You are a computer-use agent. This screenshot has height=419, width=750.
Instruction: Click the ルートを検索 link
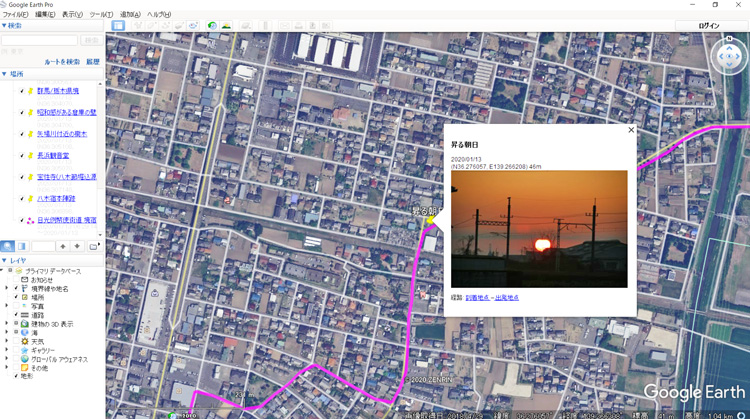(62, 62)
